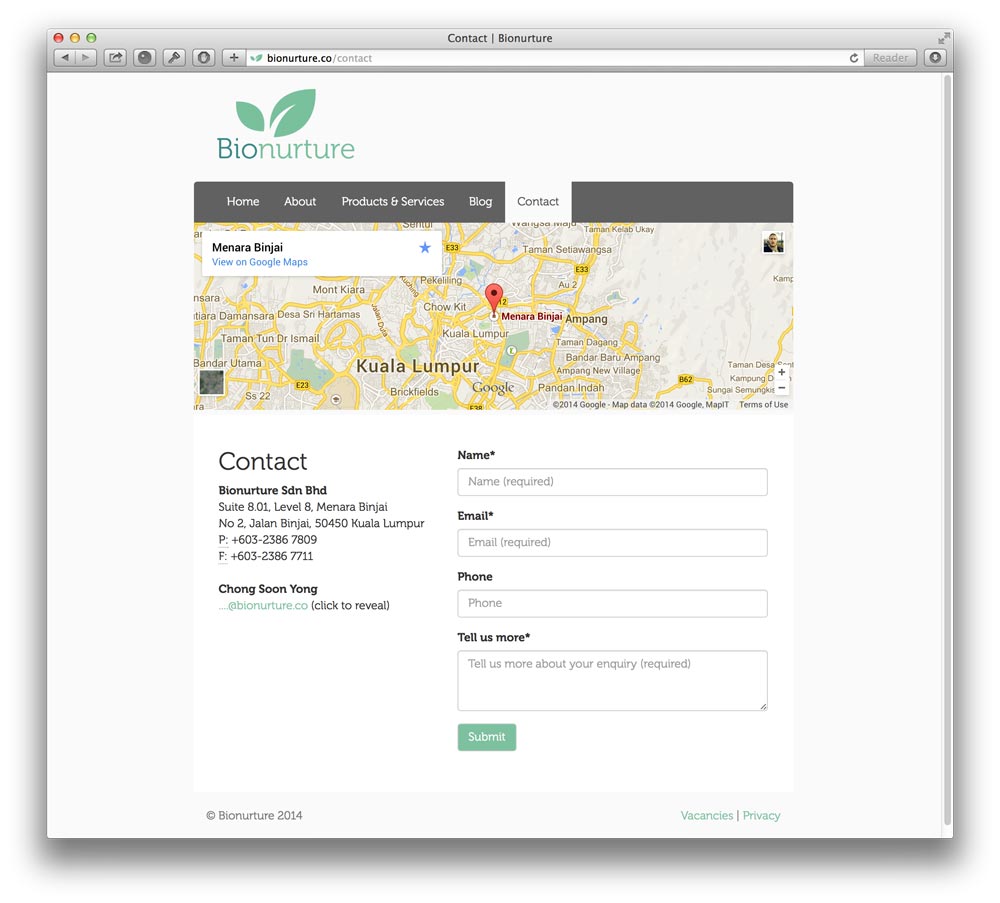
Task: Click the © Bionurture 2014 footer text
Action: [x=254, y=816]
